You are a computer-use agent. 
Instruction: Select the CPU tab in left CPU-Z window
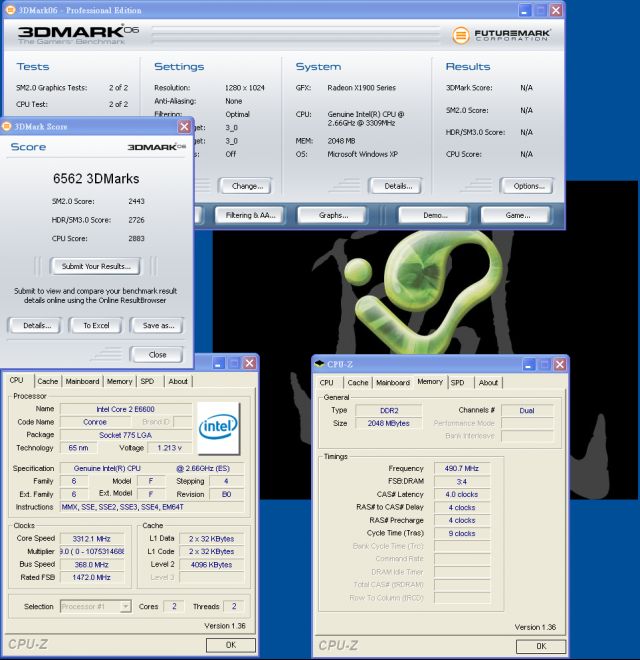pos(16,380)
